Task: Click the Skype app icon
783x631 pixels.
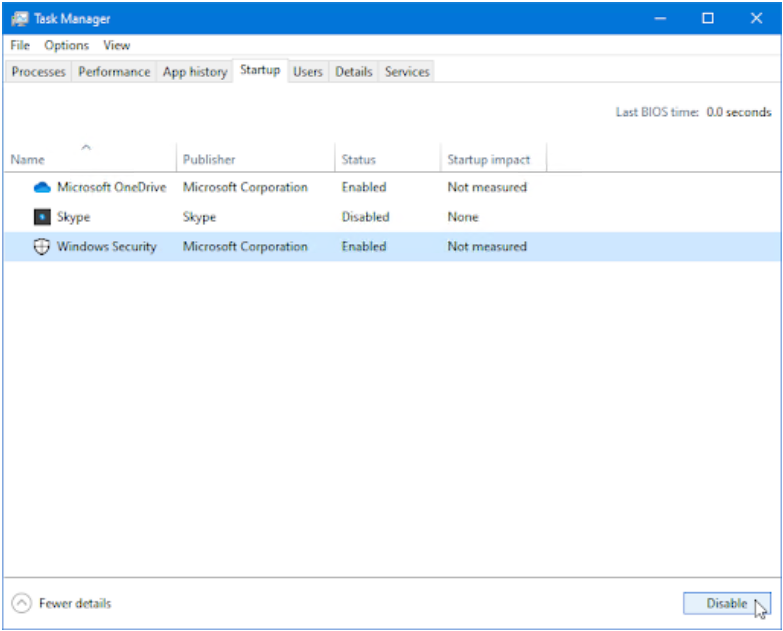Action: [x=42, y=217]
